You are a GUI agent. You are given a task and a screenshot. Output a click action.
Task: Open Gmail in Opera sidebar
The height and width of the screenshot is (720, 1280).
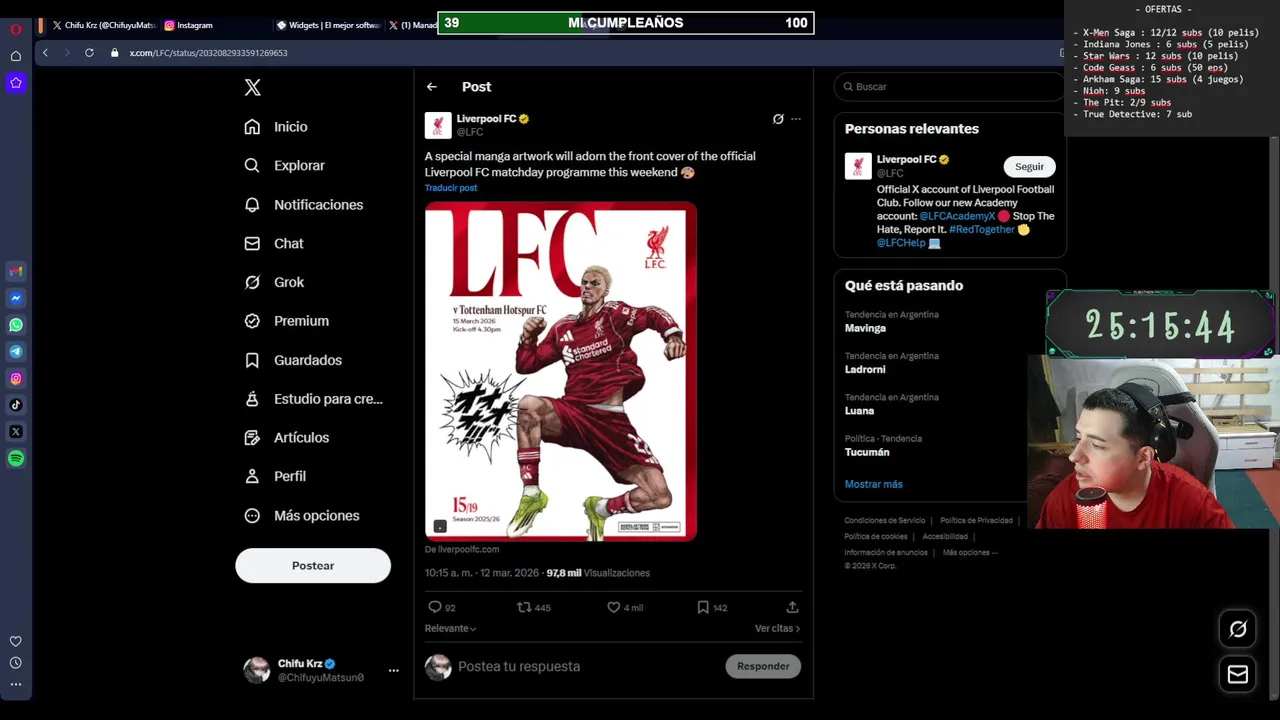point(16,271)
